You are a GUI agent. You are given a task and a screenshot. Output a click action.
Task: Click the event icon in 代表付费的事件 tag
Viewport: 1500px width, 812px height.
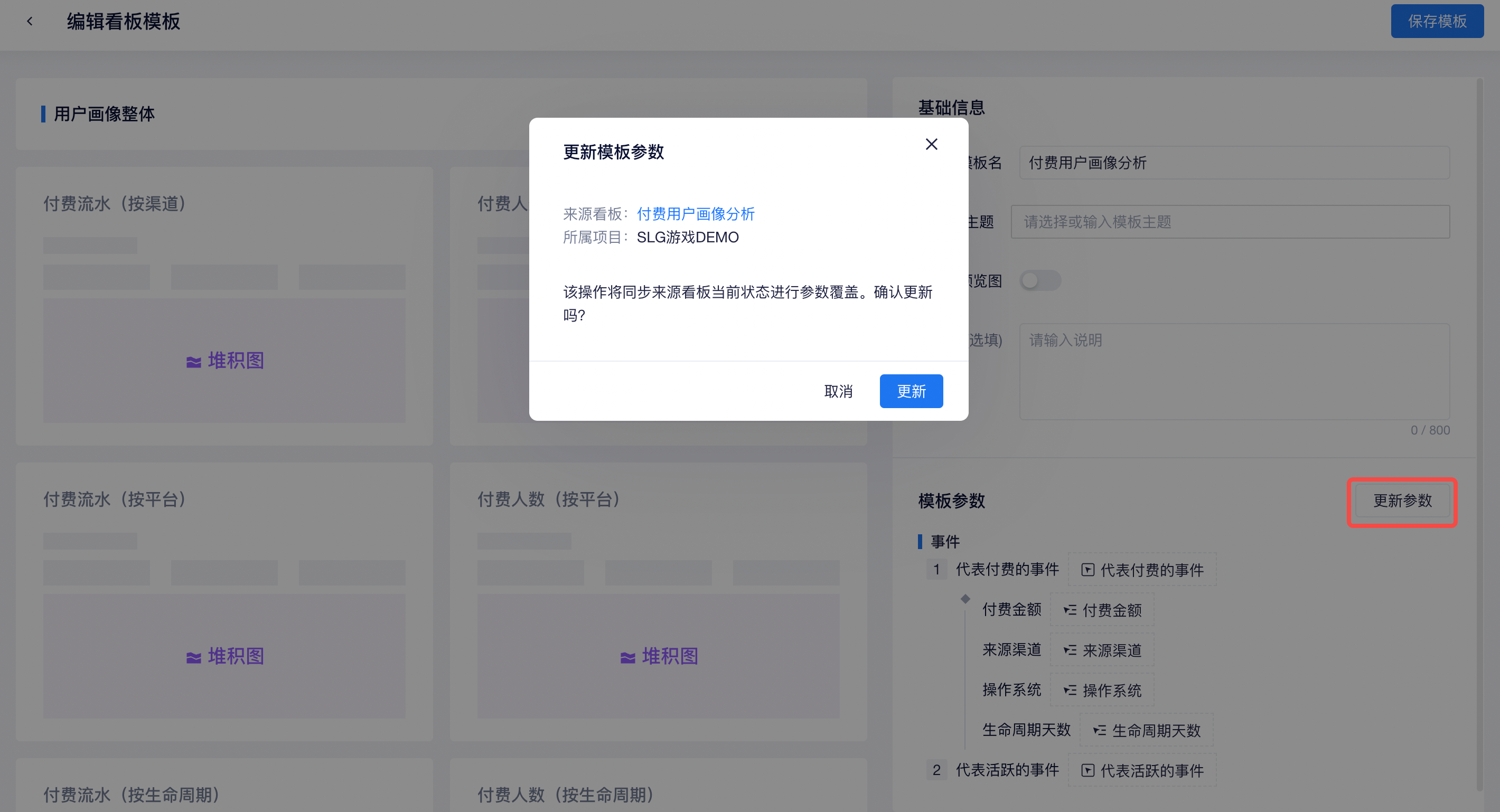click(x=1087, y=570)
